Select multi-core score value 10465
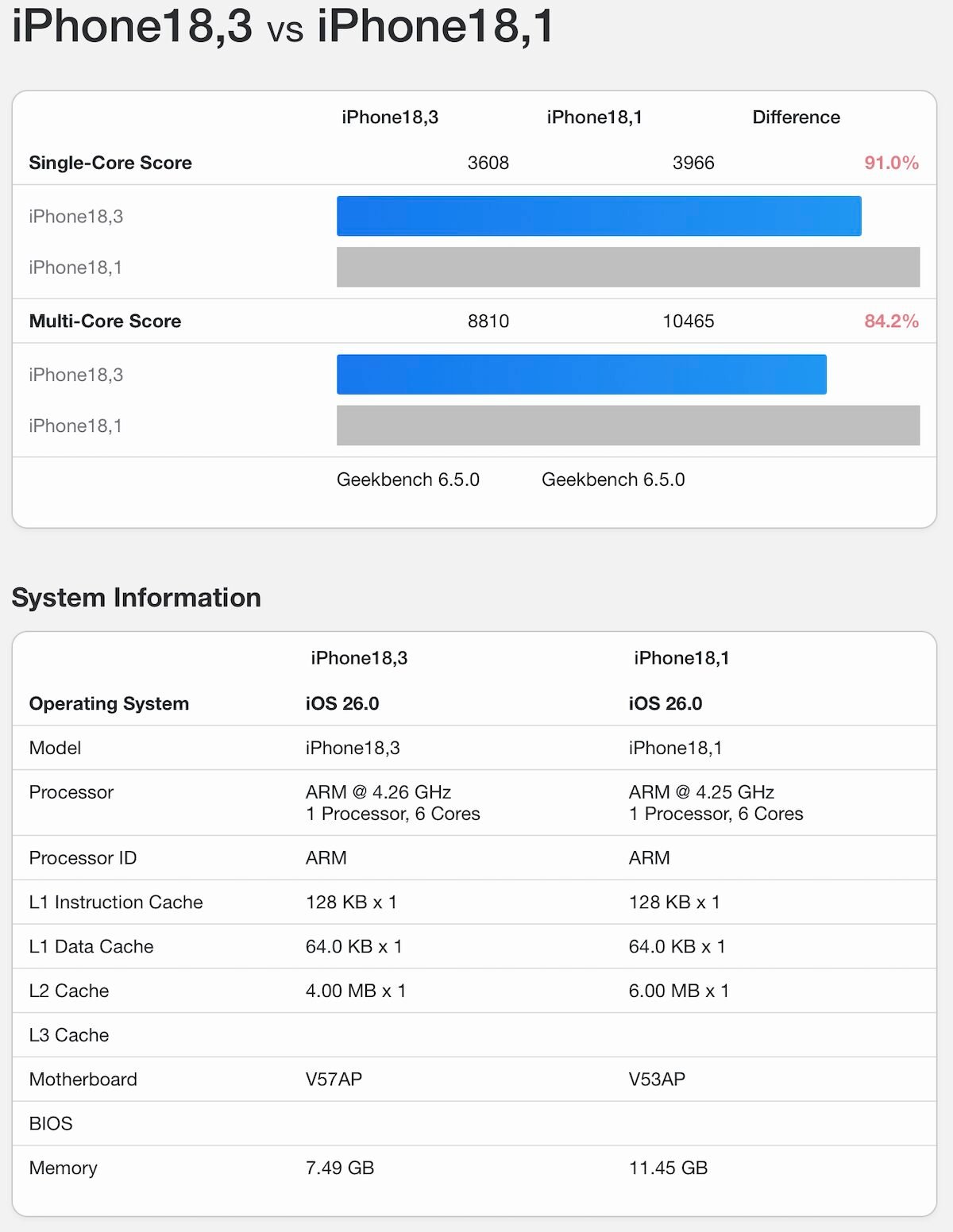The height and width of the screenshot is (1232, 953). [x=689, y=321]
